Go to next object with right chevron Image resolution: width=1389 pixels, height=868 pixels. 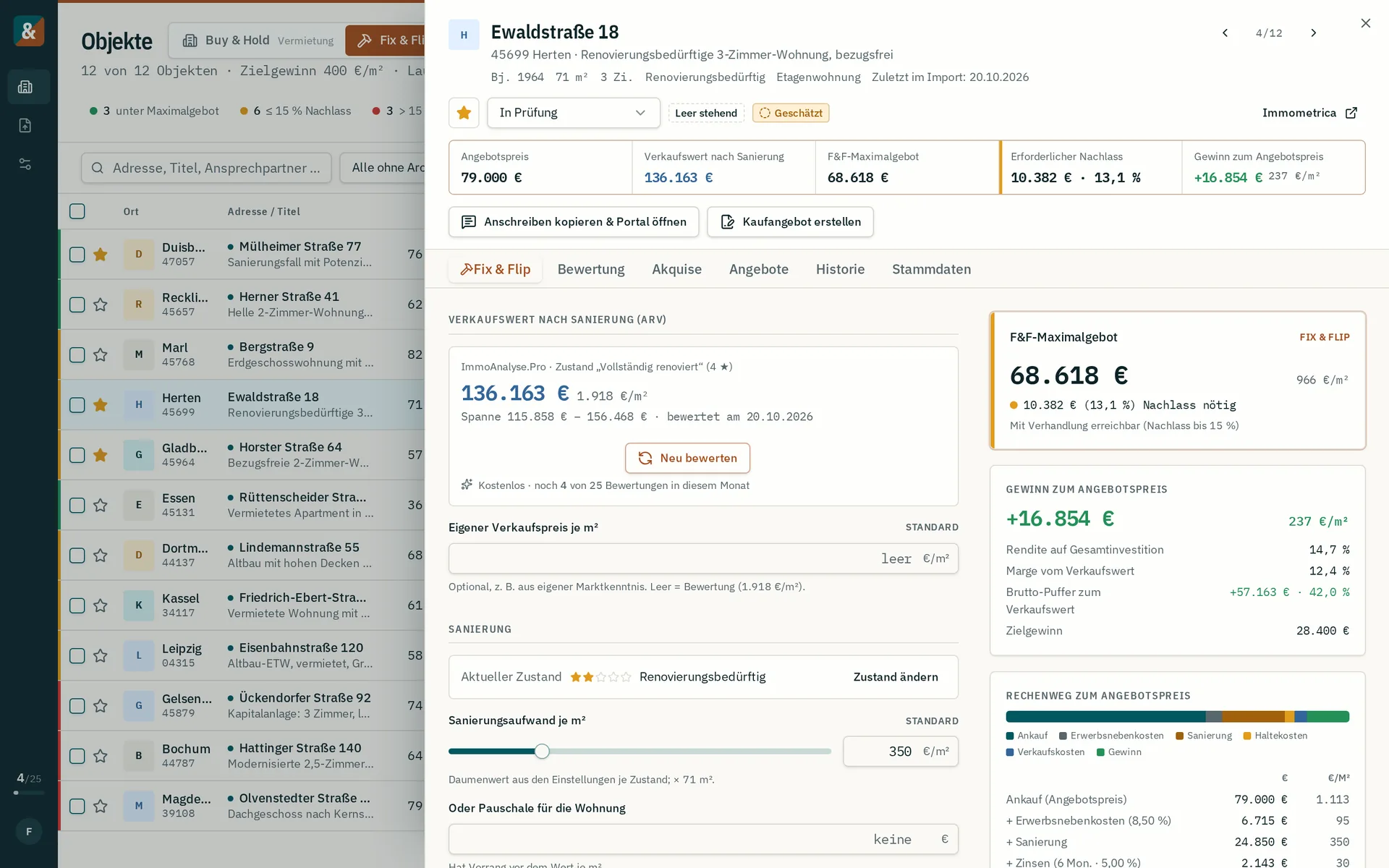click(x=1314, y=33)
